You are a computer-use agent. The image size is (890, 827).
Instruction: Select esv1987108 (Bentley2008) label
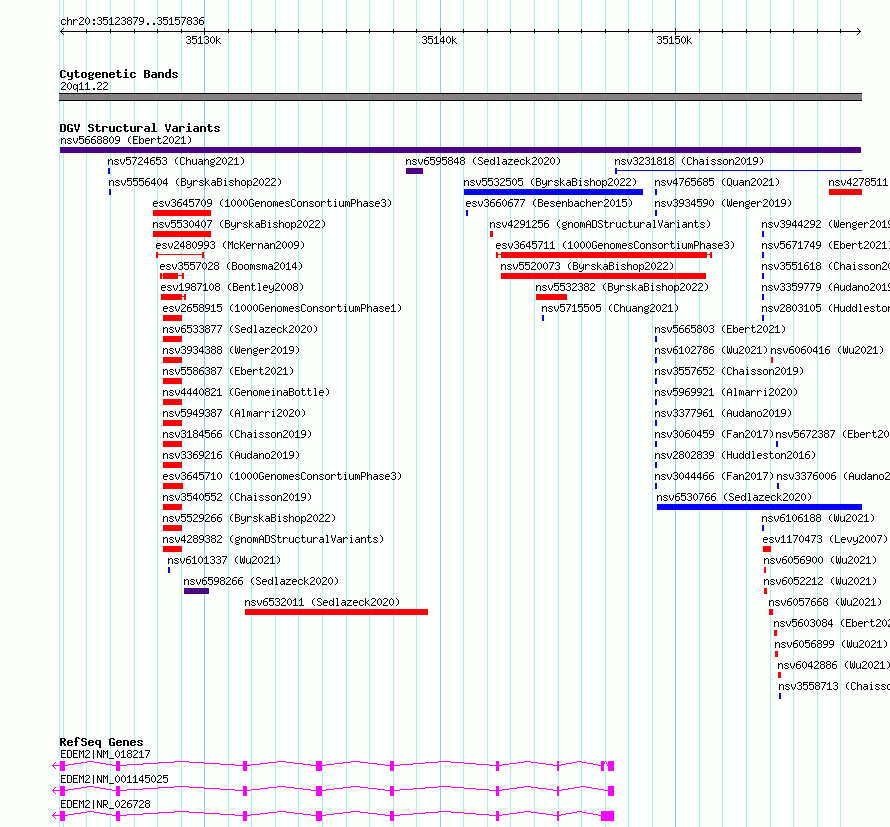point(232,287)
